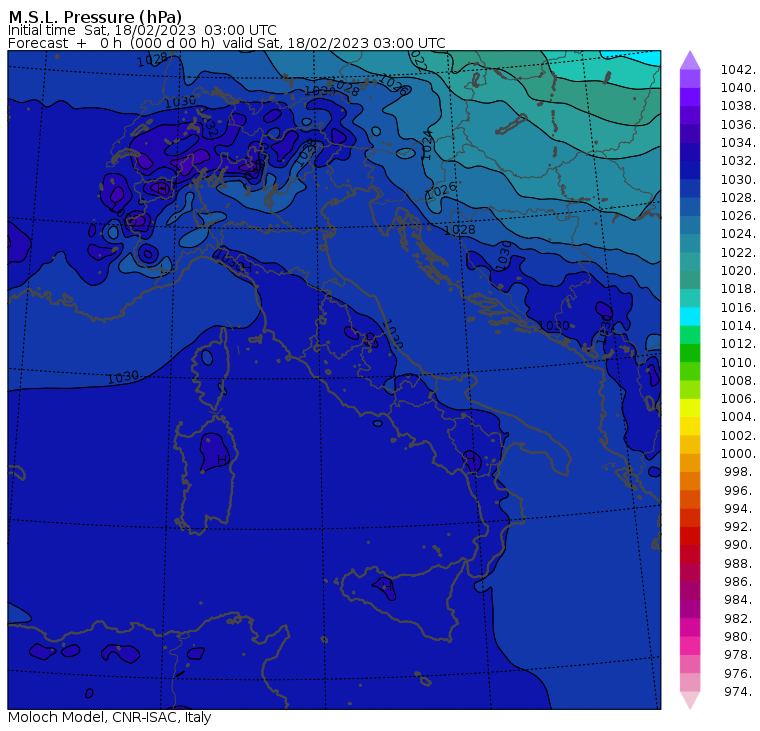760x731 pixels.
Task: Click the Initial time line of text
Action: [x=142, y=30]
